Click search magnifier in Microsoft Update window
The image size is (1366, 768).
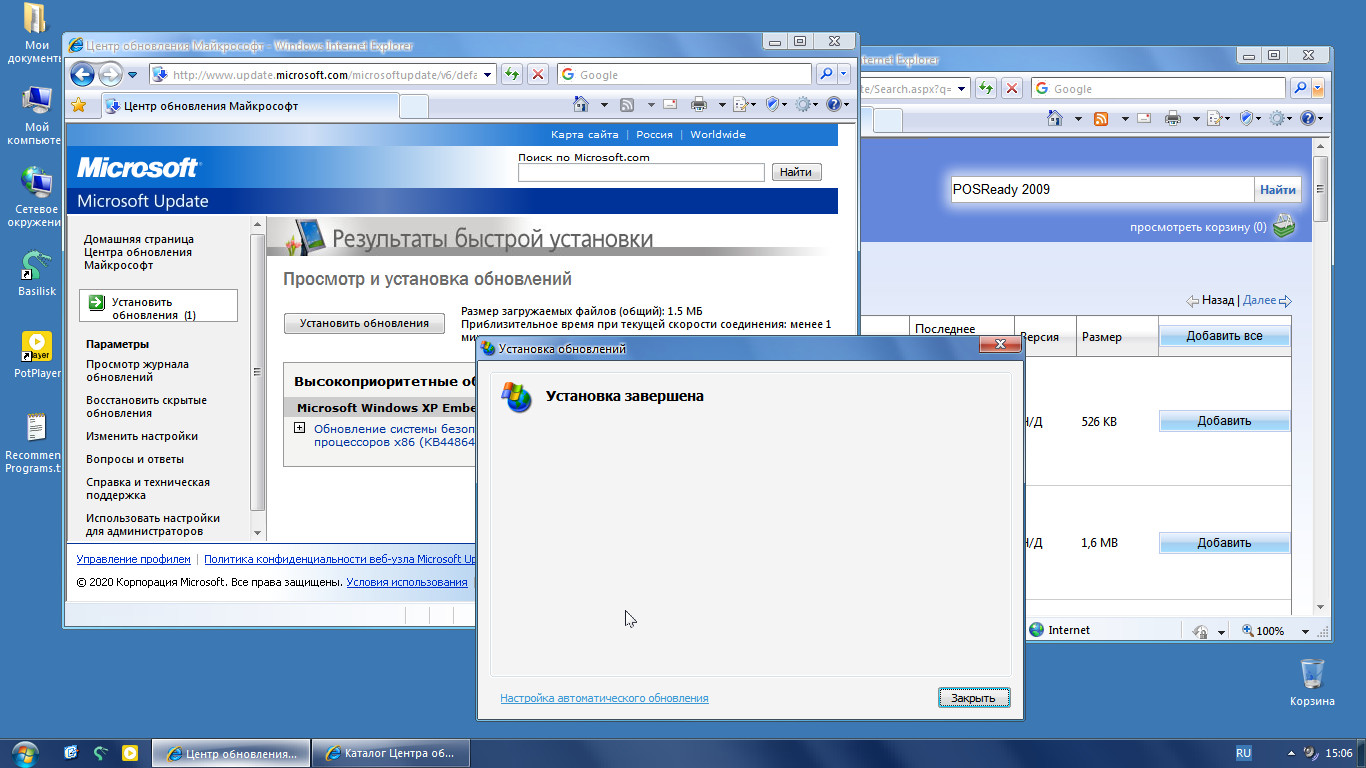pos(826,74)
